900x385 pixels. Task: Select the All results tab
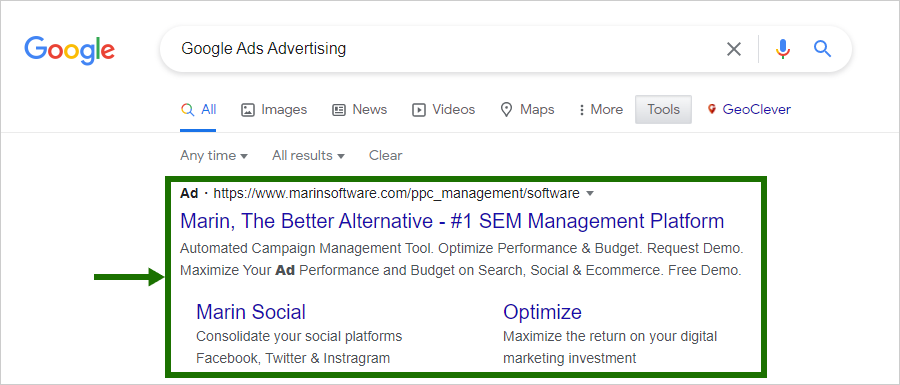click(198, 110)
